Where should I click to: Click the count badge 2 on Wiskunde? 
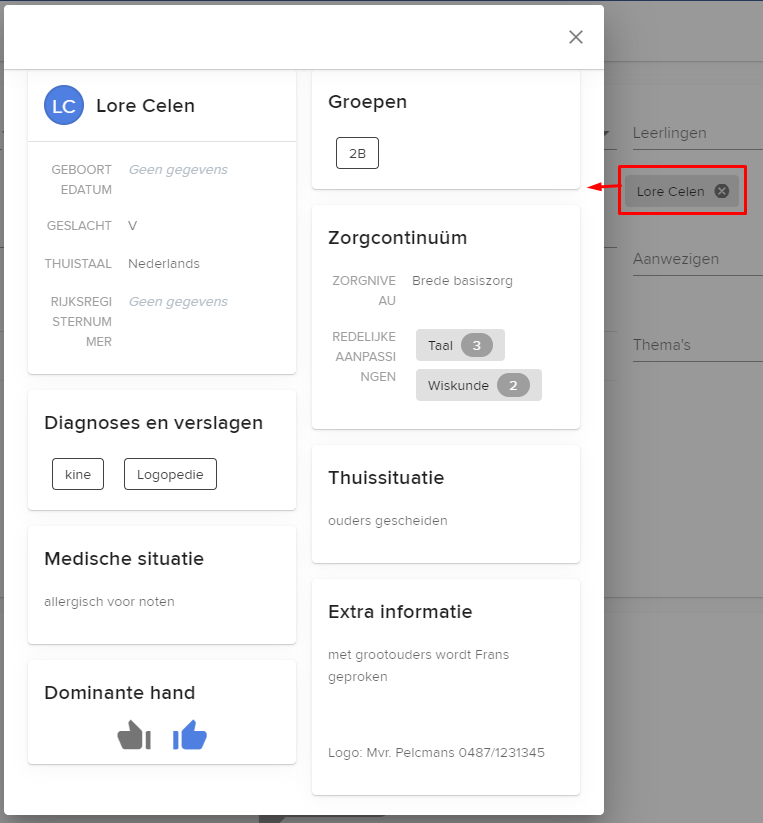(x=513, y=385)
